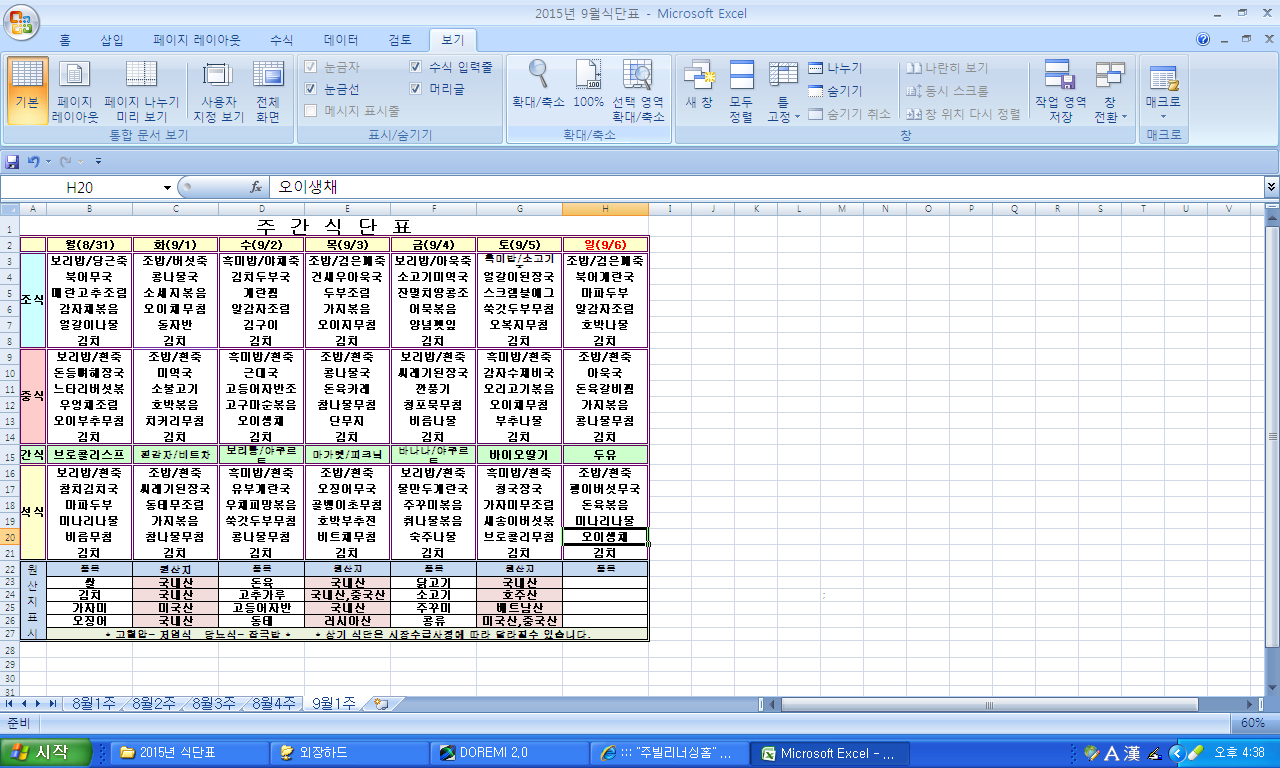Uncheck the formula bar (수식 입력줄) checkbox
This screenshot has height=768, width=1280.
coord(416,67)
